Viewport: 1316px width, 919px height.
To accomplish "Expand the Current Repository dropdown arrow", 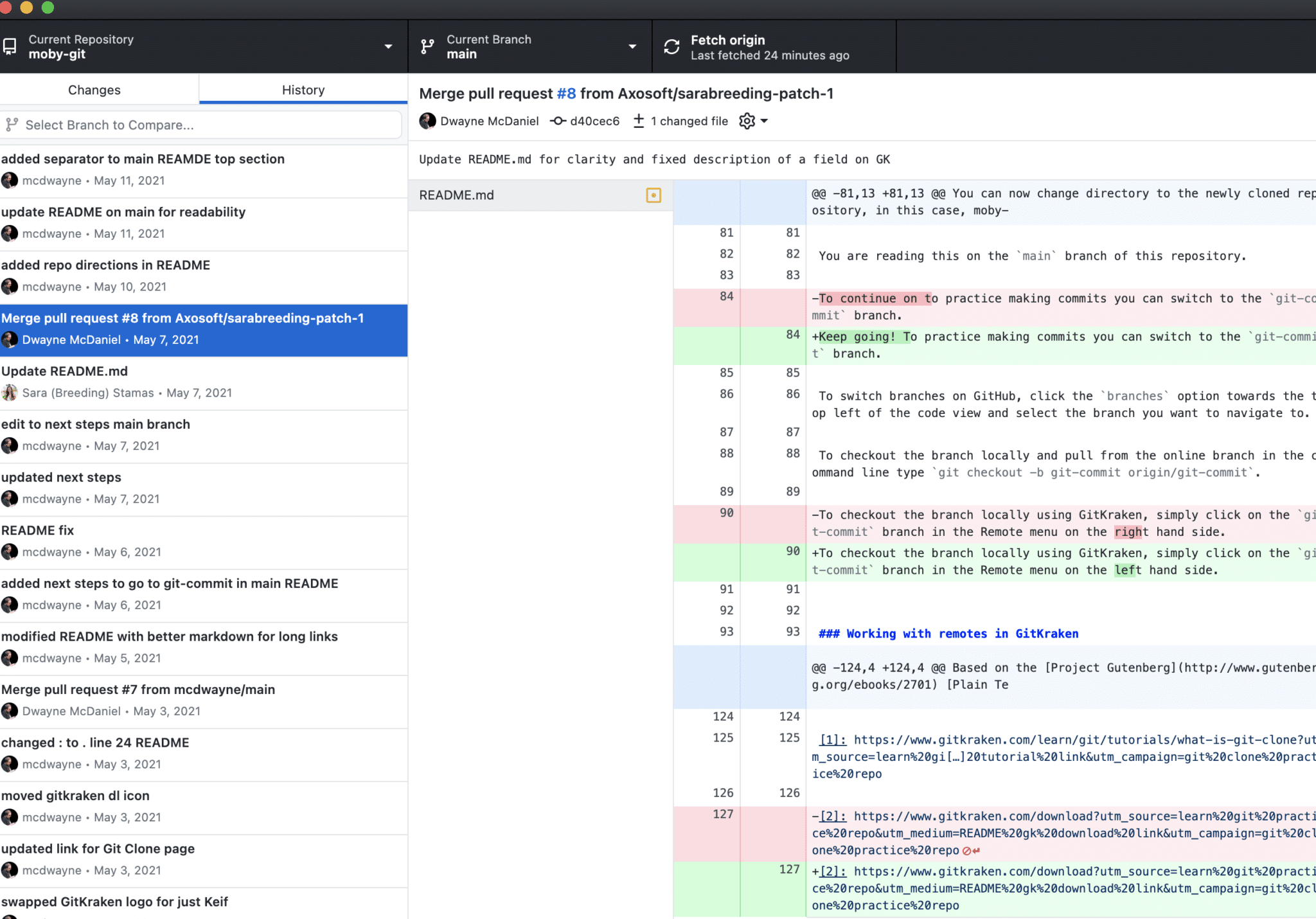I will tap(388, 46).
